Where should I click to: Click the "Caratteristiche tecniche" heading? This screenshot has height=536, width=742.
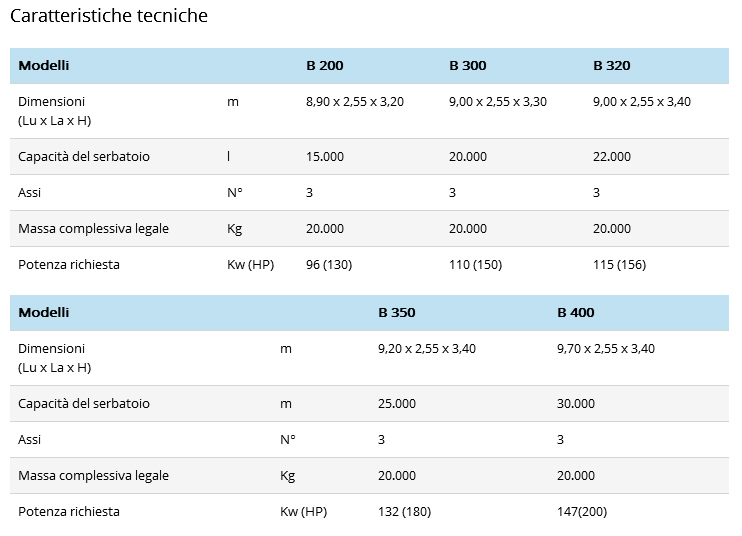109,17
